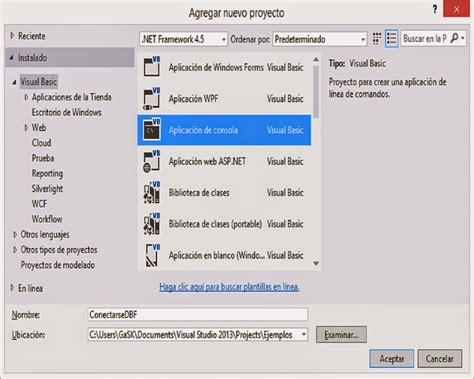
Task: Select the Prueba category
Action: 43,158
